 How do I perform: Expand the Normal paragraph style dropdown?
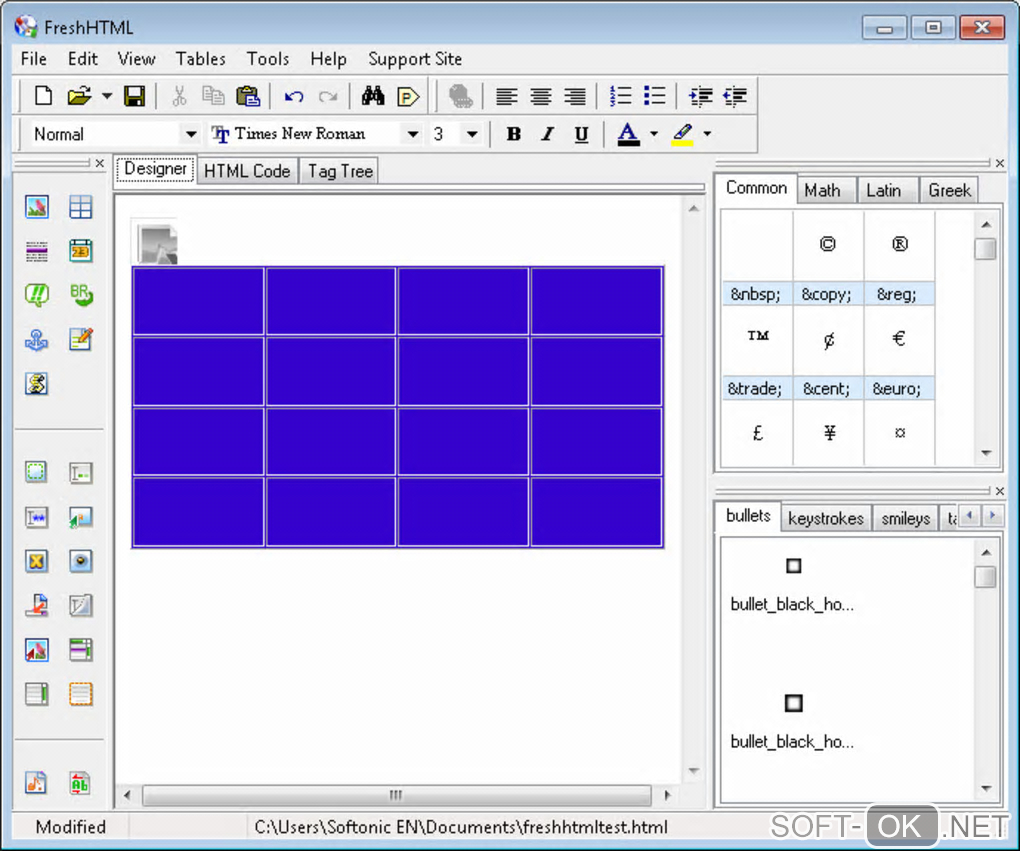190,134
